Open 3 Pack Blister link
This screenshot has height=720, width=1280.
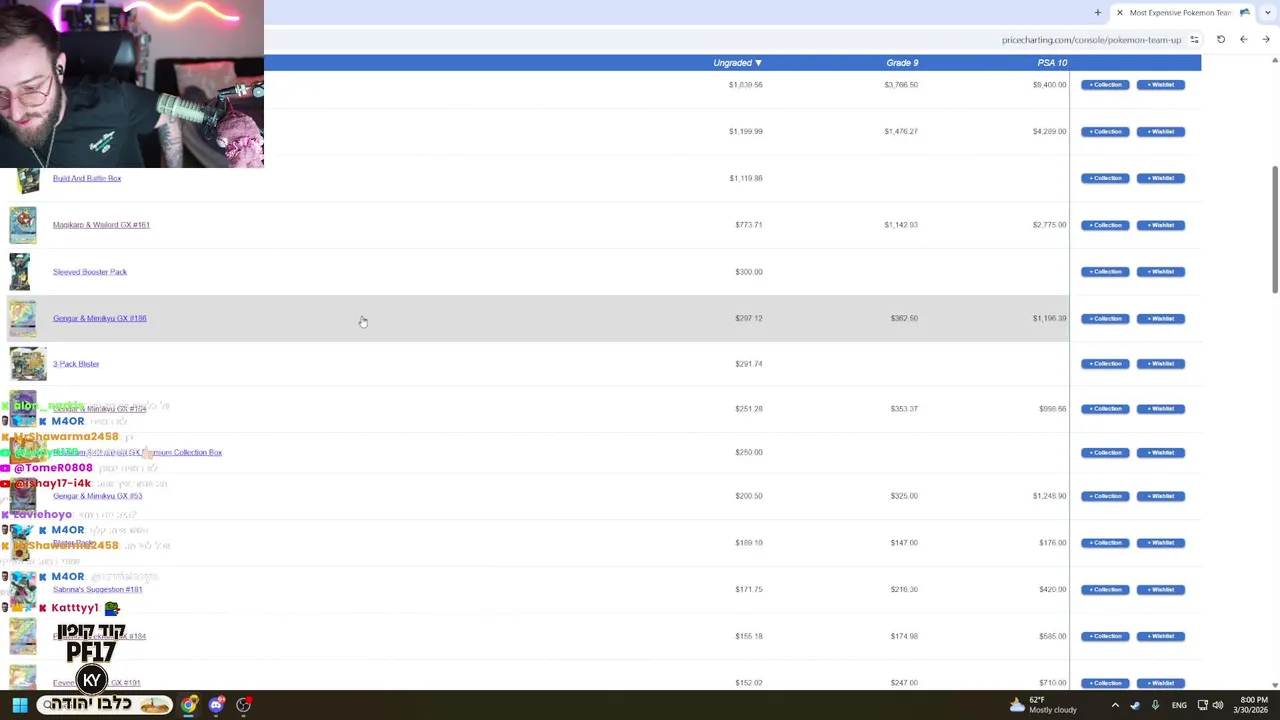click(76, 364)
